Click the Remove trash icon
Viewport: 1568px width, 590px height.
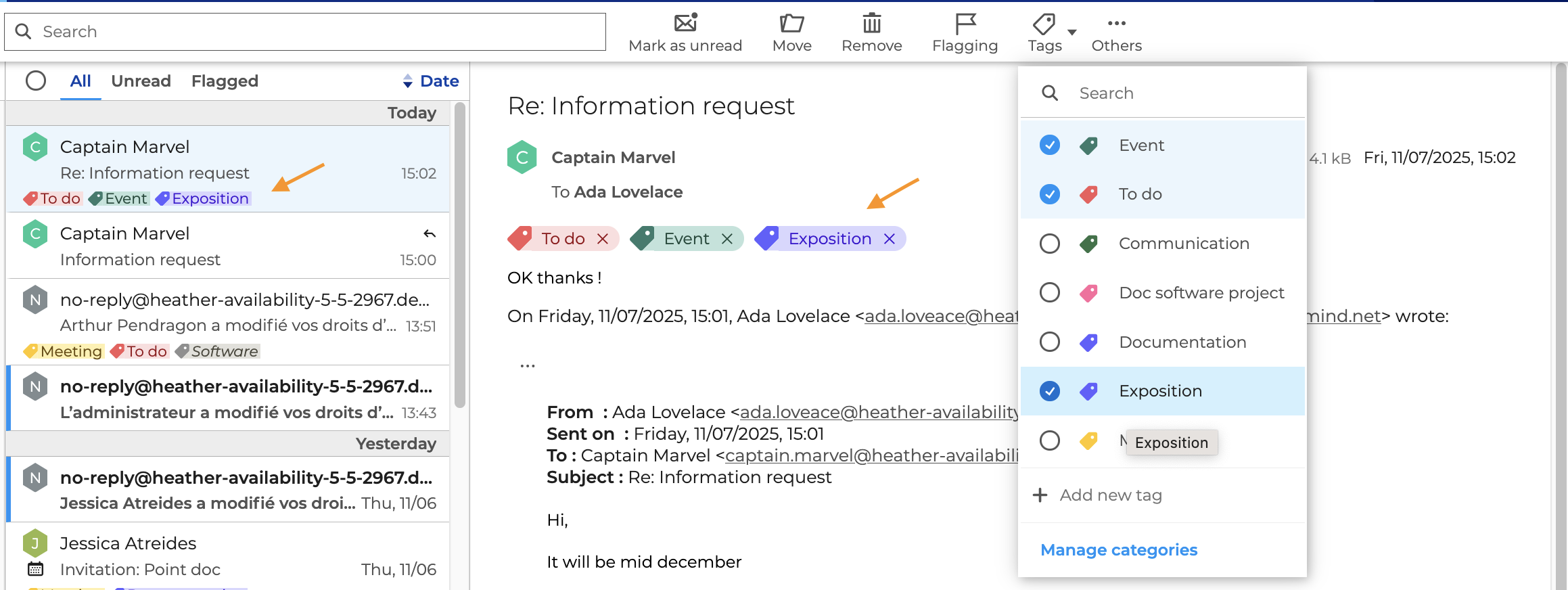click(x=871, y=23)
